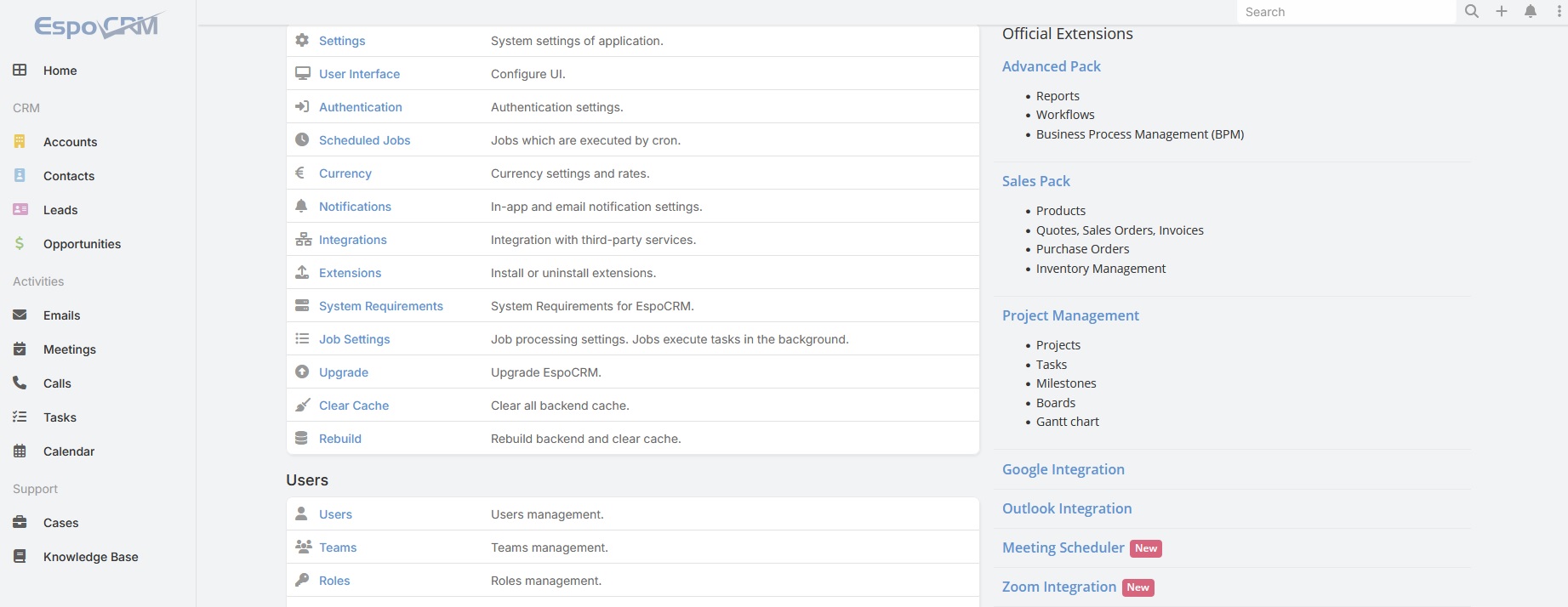This screenshot has height=607, width=1568.
Task: Click the Upgrade arrow circle icon
Action: click(302, 372)
